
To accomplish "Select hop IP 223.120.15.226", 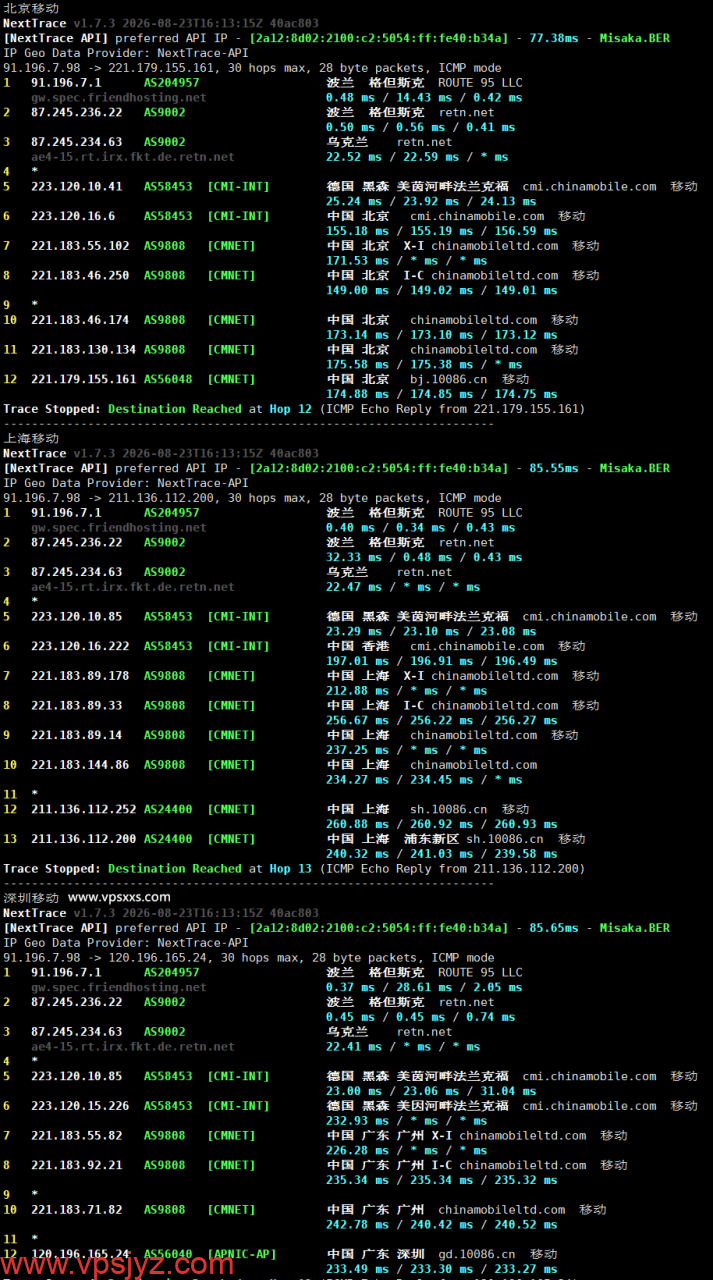I will point(80,1106).
